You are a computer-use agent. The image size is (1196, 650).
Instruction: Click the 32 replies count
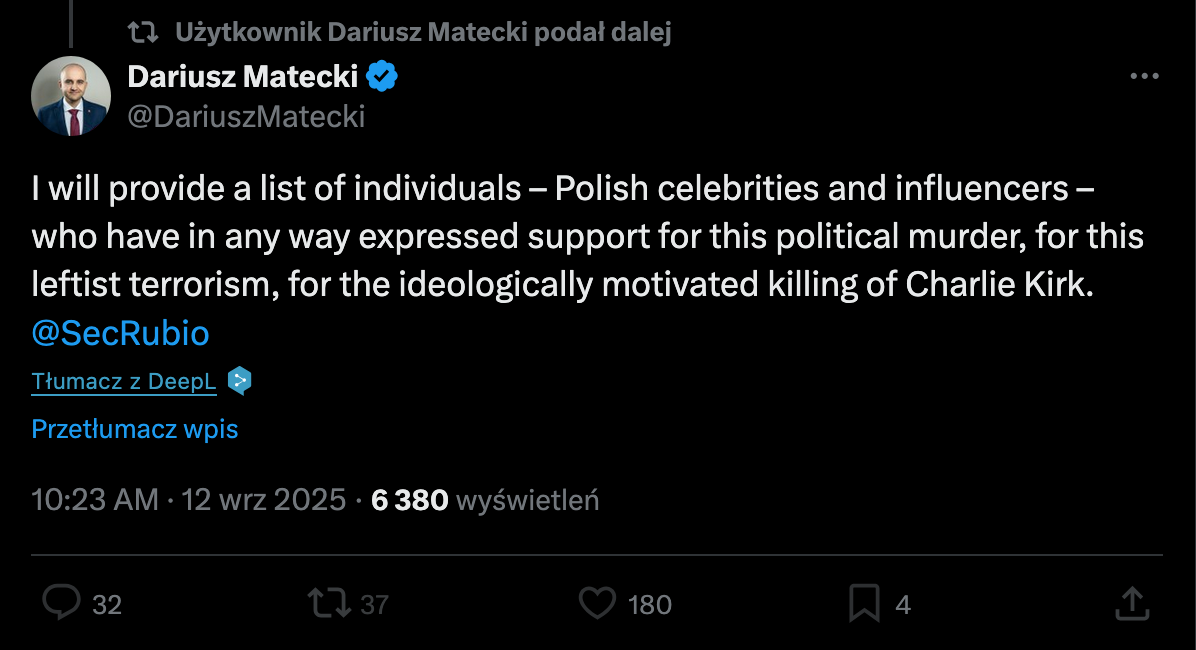click(107, 604)
